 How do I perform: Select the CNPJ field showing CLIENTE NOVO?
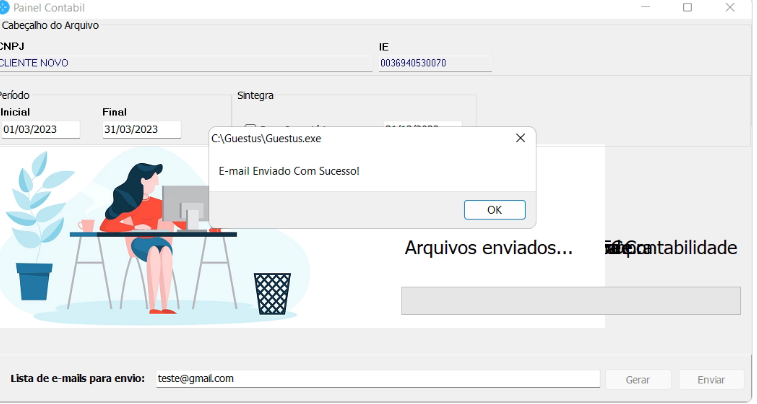point(185,63)
